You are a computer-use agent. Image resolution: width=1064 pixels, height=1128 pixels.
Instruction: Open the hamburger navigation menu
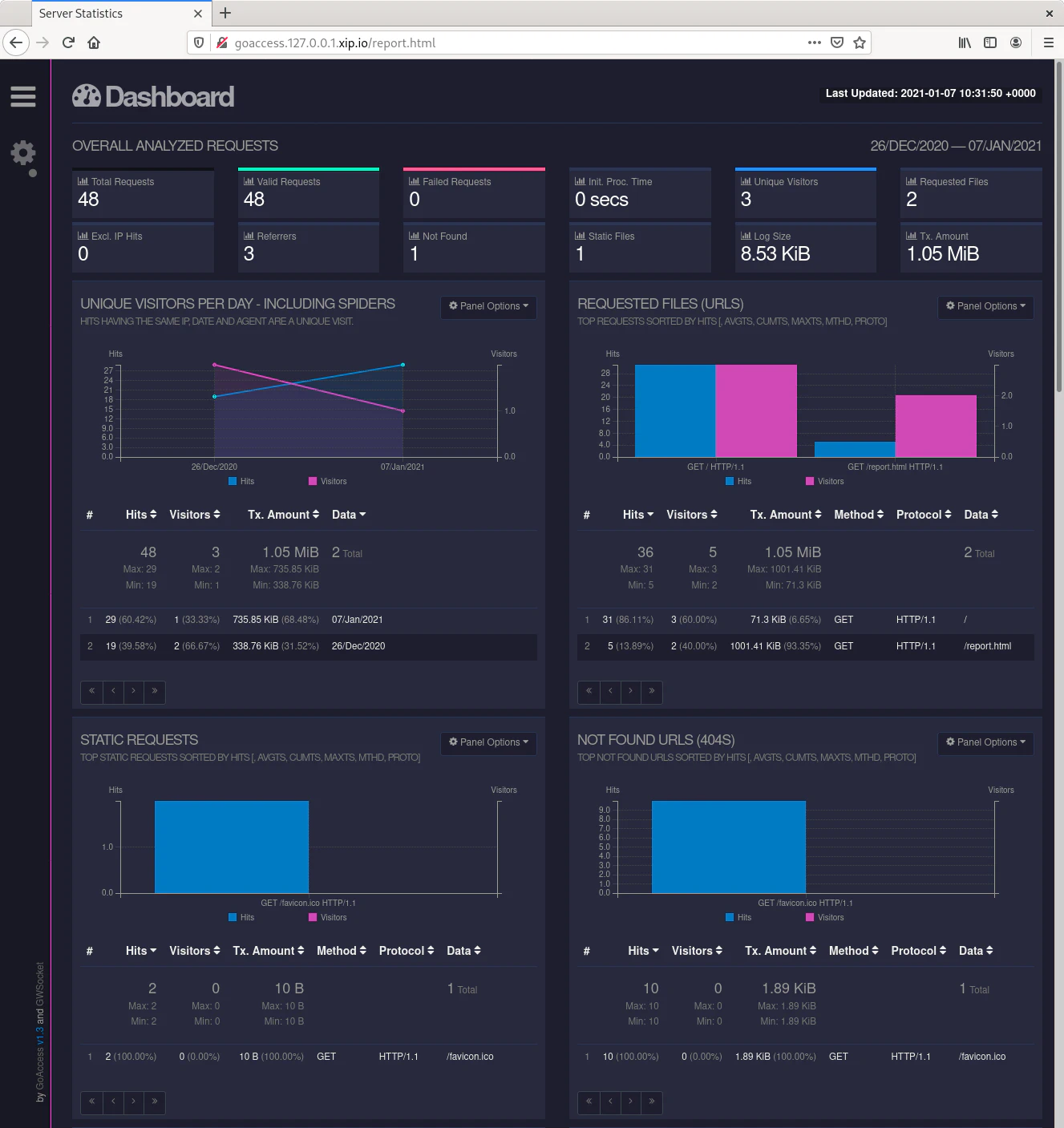coord(23,97)
